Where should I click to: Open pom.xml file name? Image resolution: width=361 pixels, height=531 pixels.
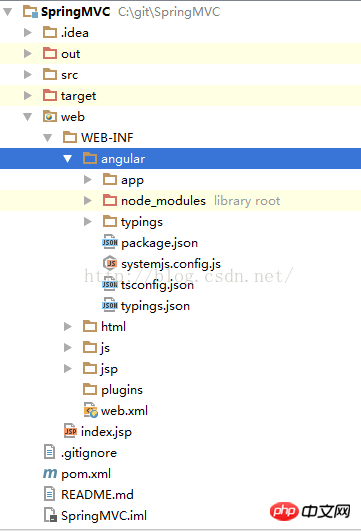86,474
